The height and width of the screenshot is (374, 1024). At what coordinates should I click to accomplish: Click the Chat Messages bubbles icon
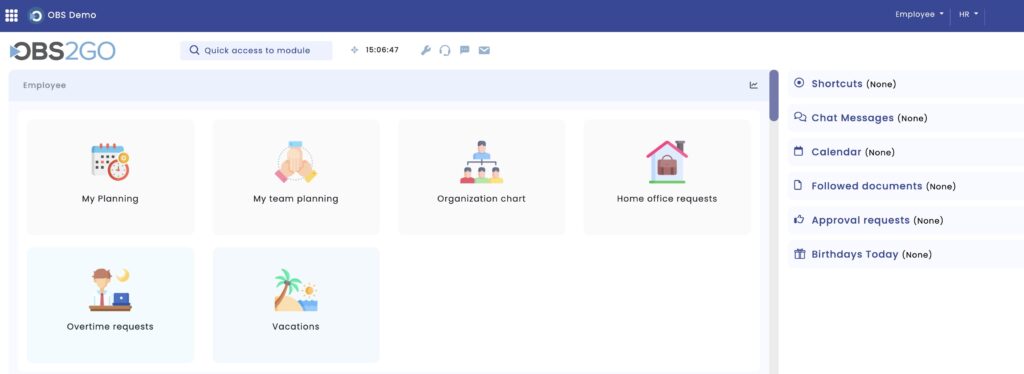(800, 117)
